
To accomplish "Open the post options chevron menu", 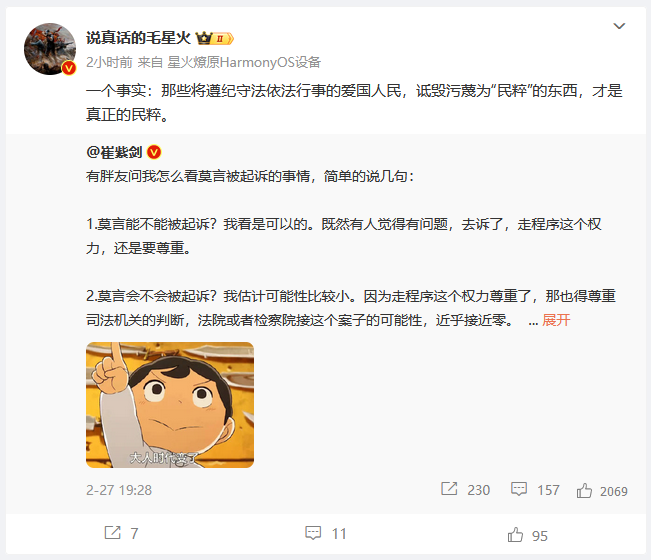I will click(619, 26).
